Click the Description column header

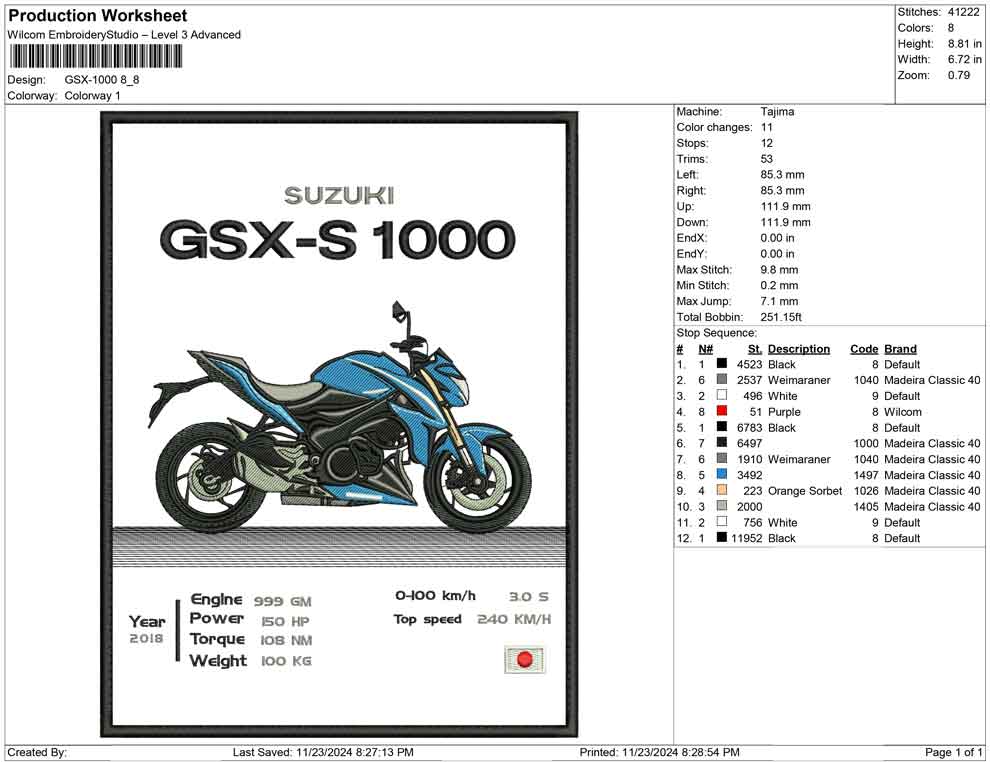[x=798, y=349]
